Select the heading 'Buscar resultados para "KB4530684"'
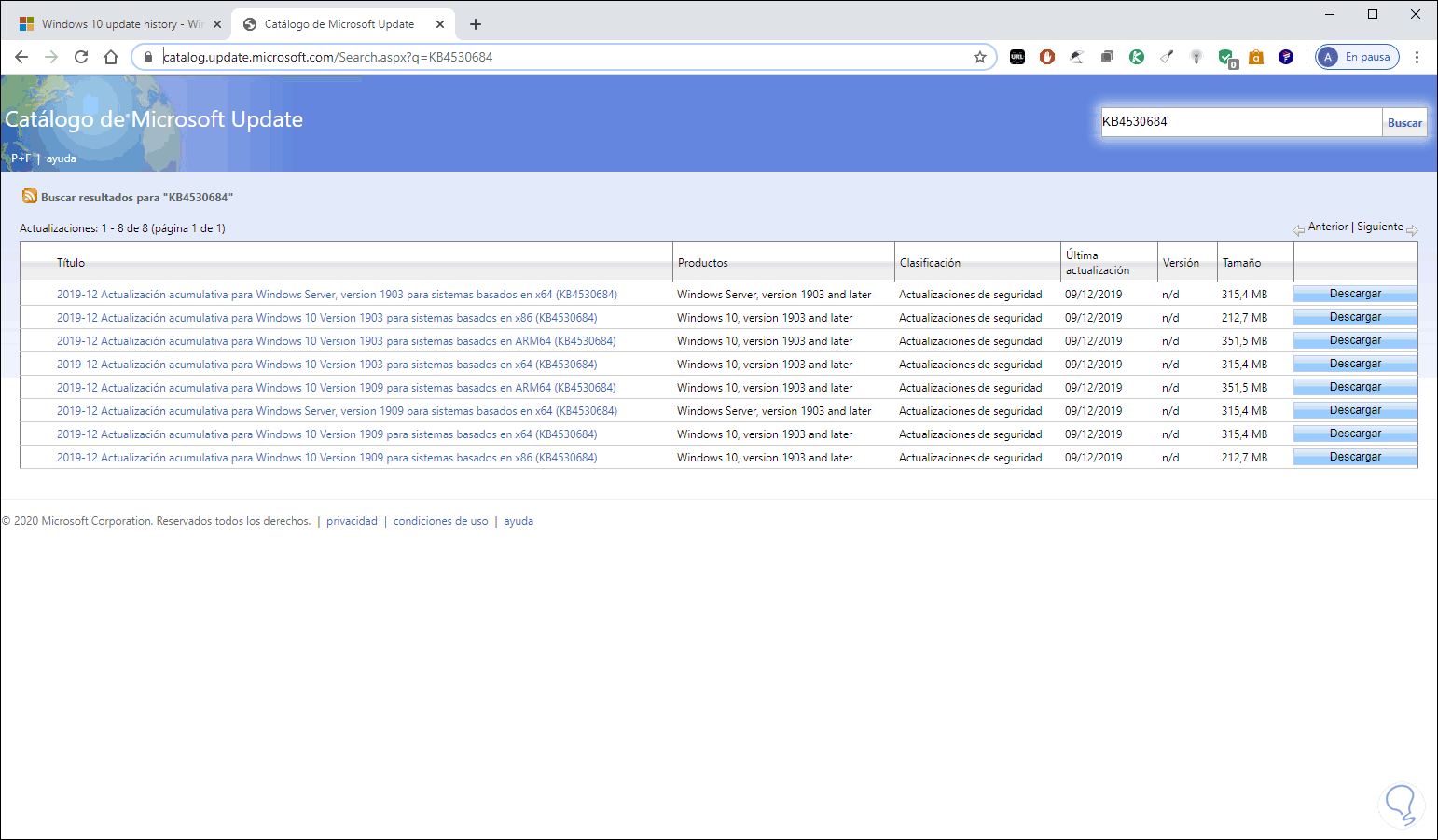Viewport: 1438px width, 840px height. pyautogui.click(x=137, y=198)
